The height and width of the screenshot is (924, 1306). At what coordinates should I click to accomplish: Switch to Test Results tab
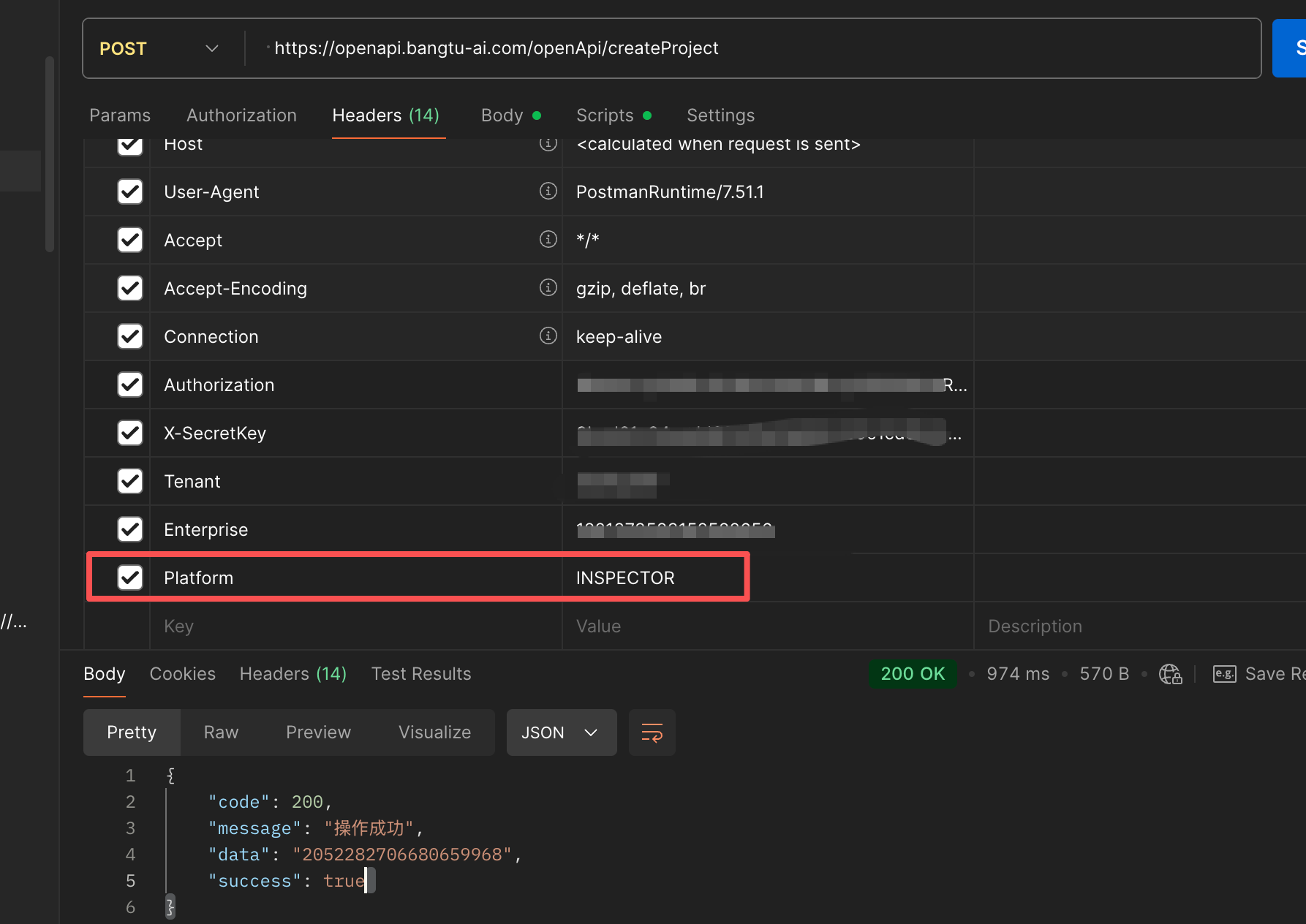[x=421, y=674]
